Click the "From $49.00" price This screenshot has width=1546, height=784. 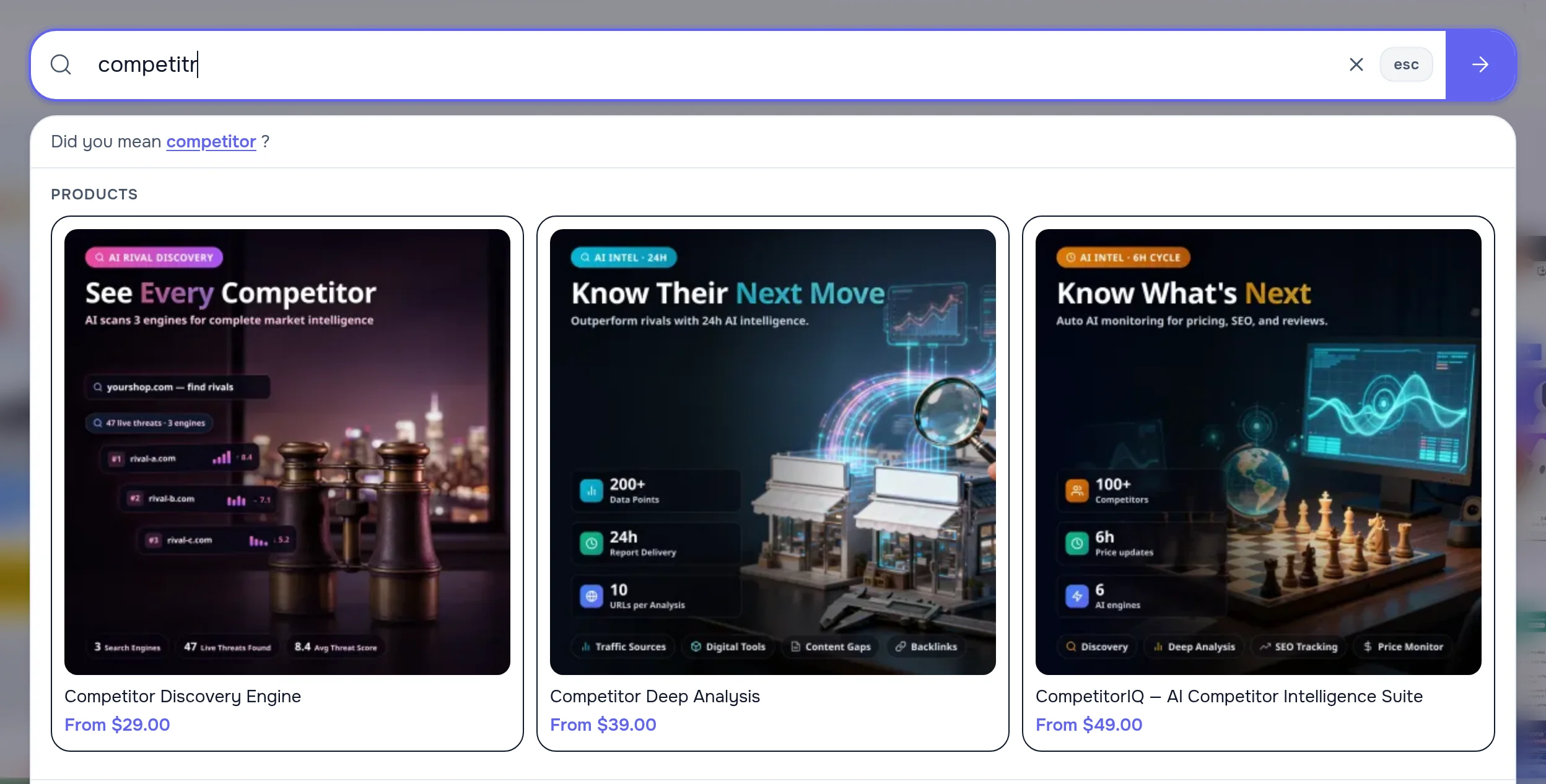point(1089,725)
